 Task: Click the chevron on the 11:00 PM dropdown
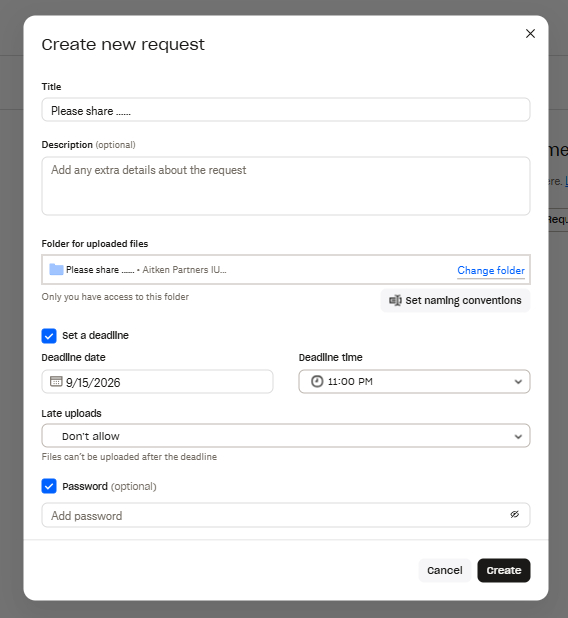(x=518, y=382)
